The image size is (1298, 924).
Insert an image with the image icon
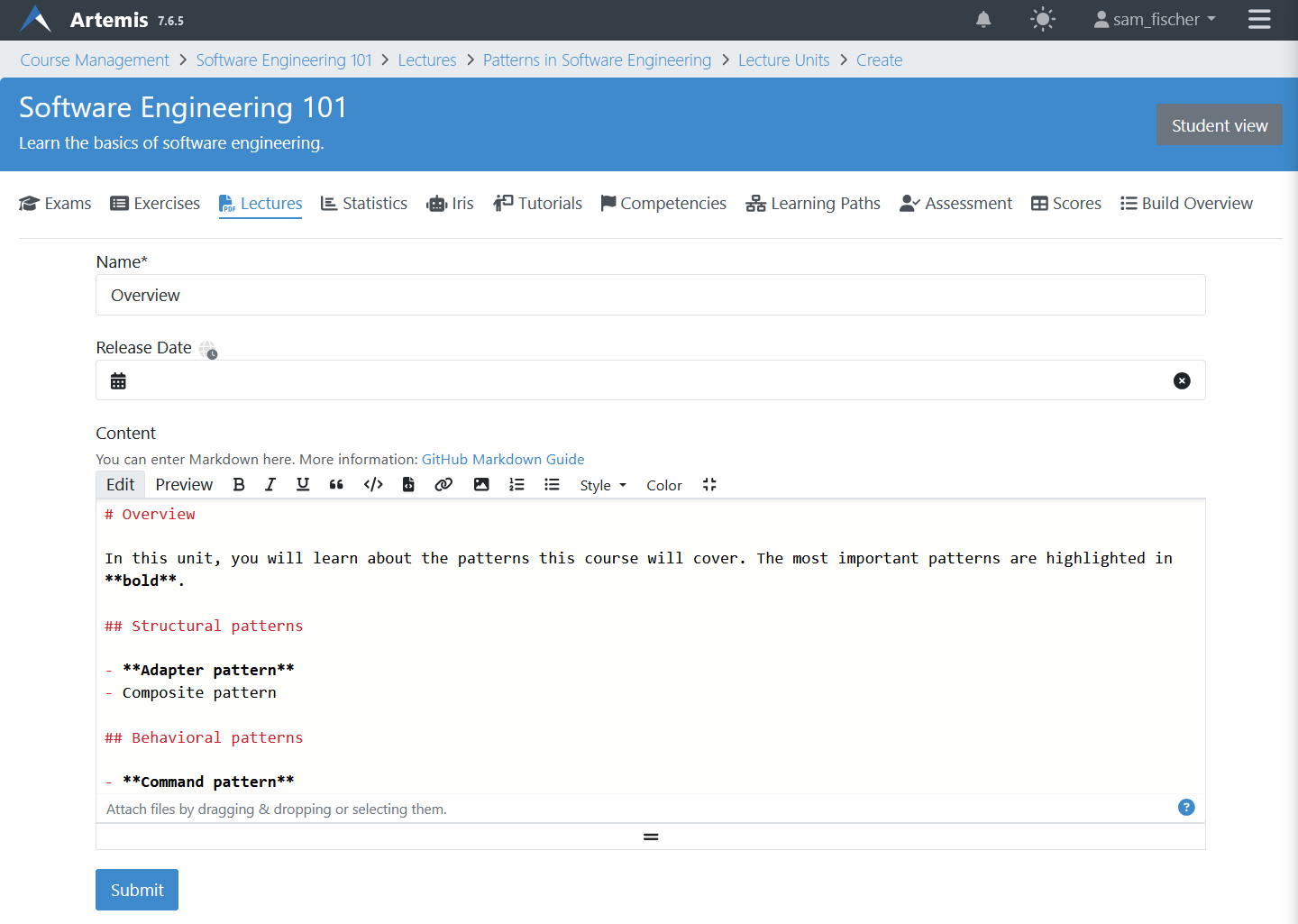[481, 484]
